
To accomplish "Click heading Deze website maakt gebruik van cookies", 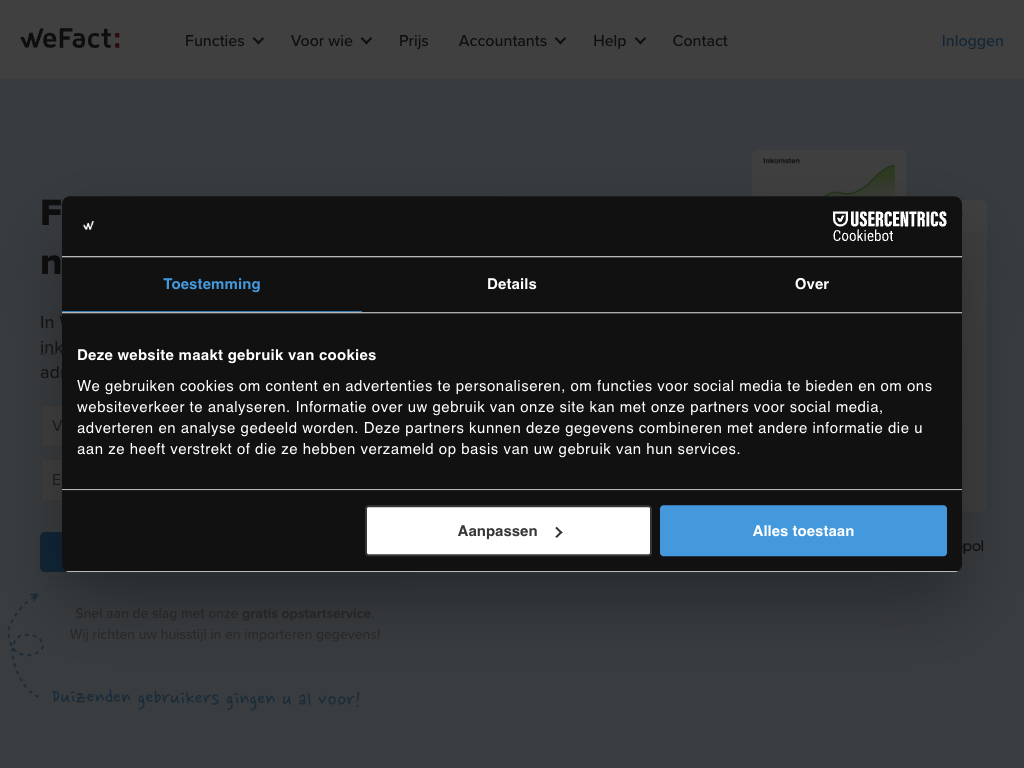I will pos(227,355).
